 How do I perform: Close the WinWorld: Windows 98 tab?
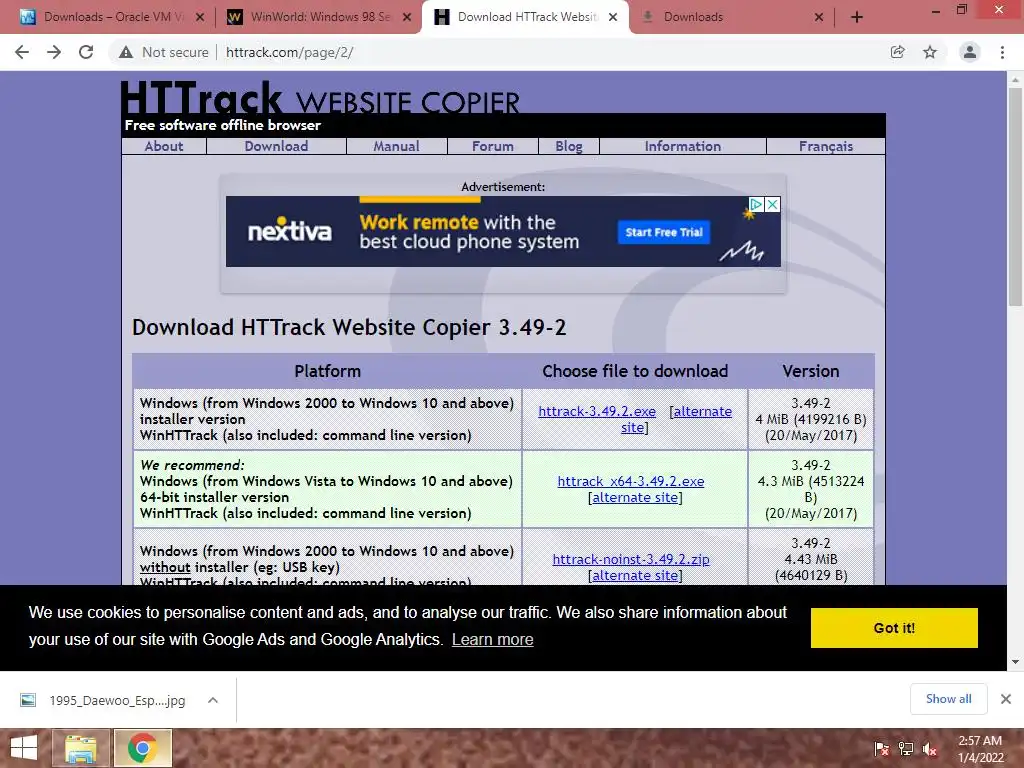407,17
